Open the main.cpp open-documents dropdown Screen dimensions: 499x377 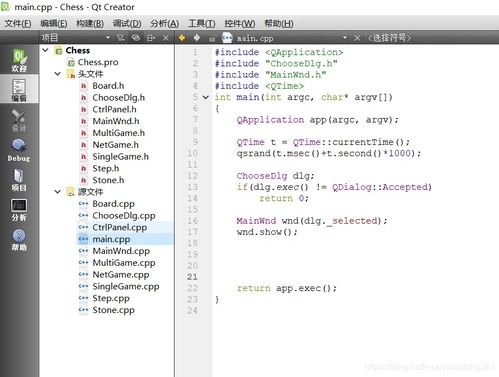click(345, 38)
